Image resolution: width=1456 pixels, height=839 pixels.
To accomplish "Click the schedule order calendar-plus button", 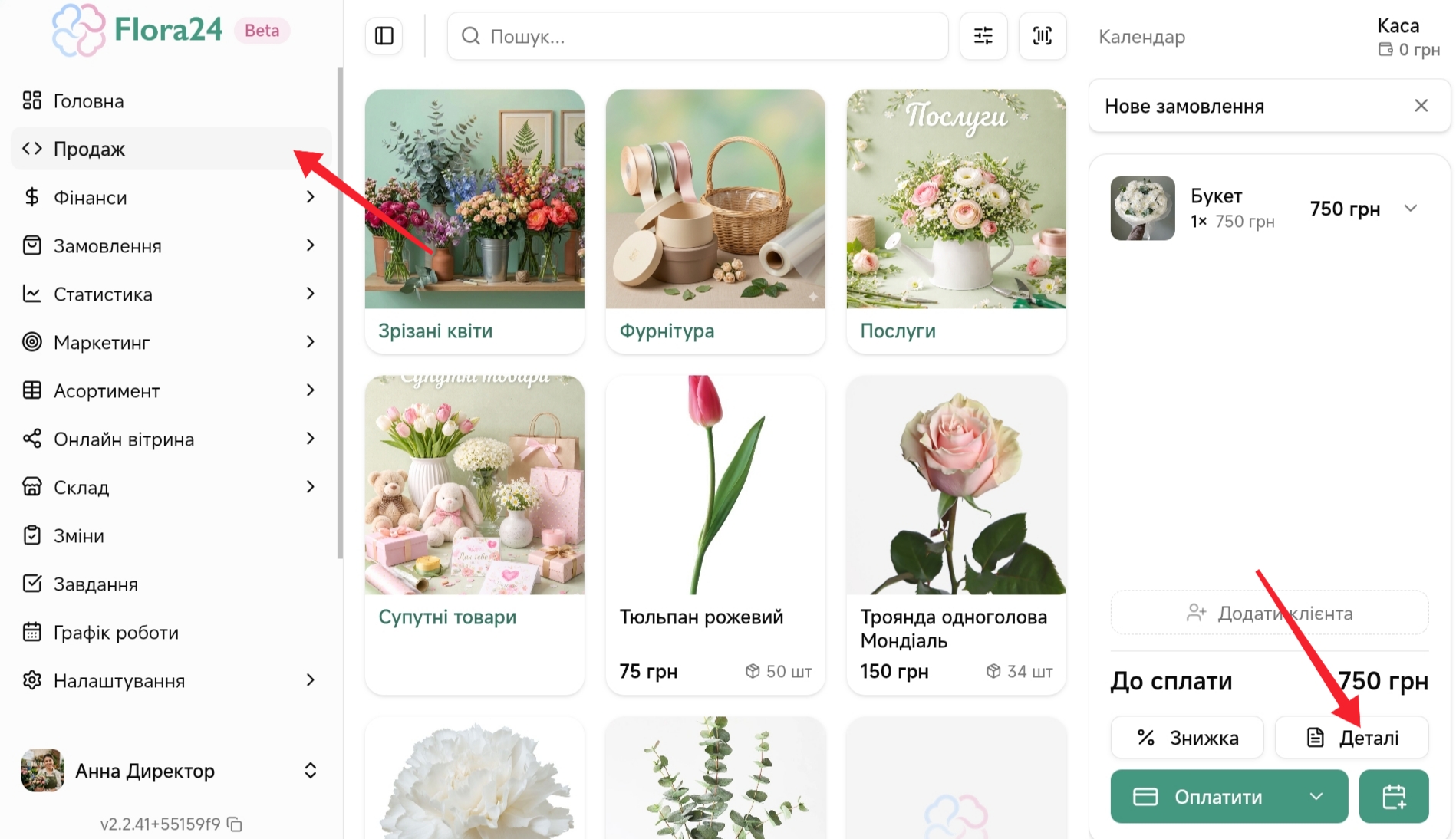I will [x=1393, y=797].
